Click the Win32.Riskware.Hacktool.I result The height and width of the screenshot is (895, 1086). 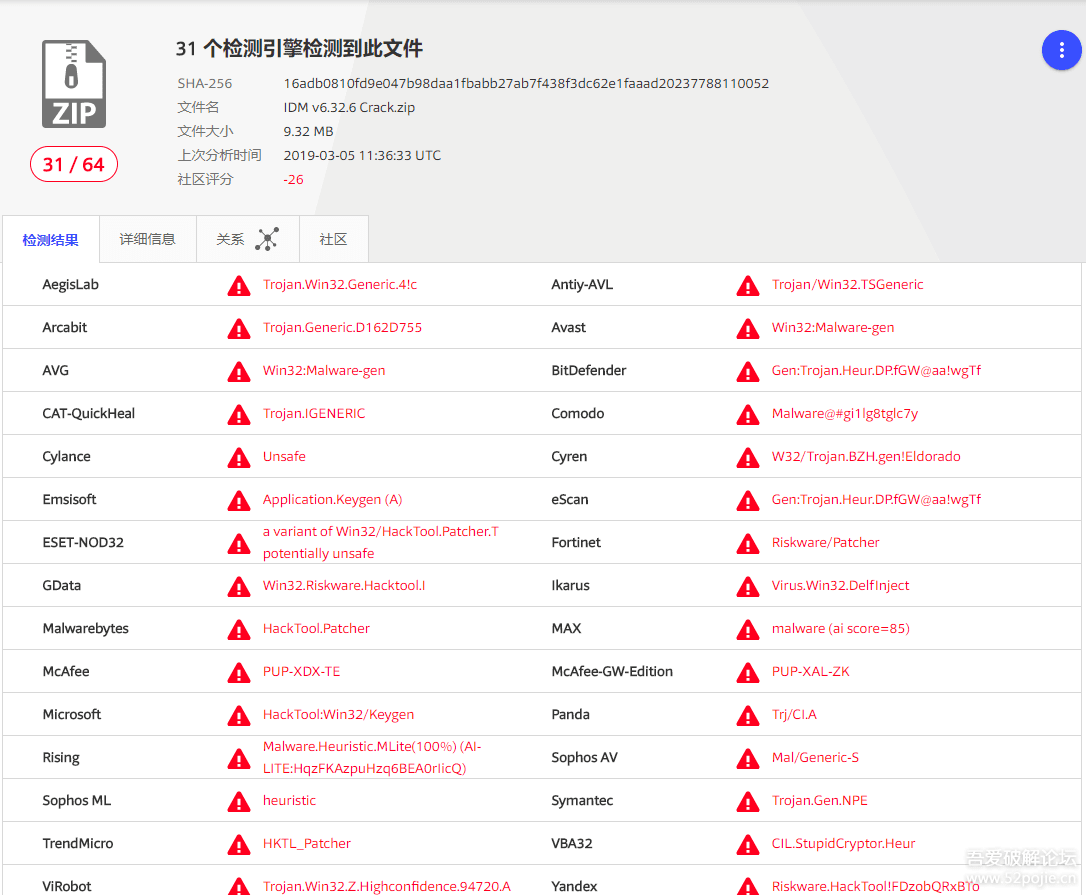pos(344,585)
